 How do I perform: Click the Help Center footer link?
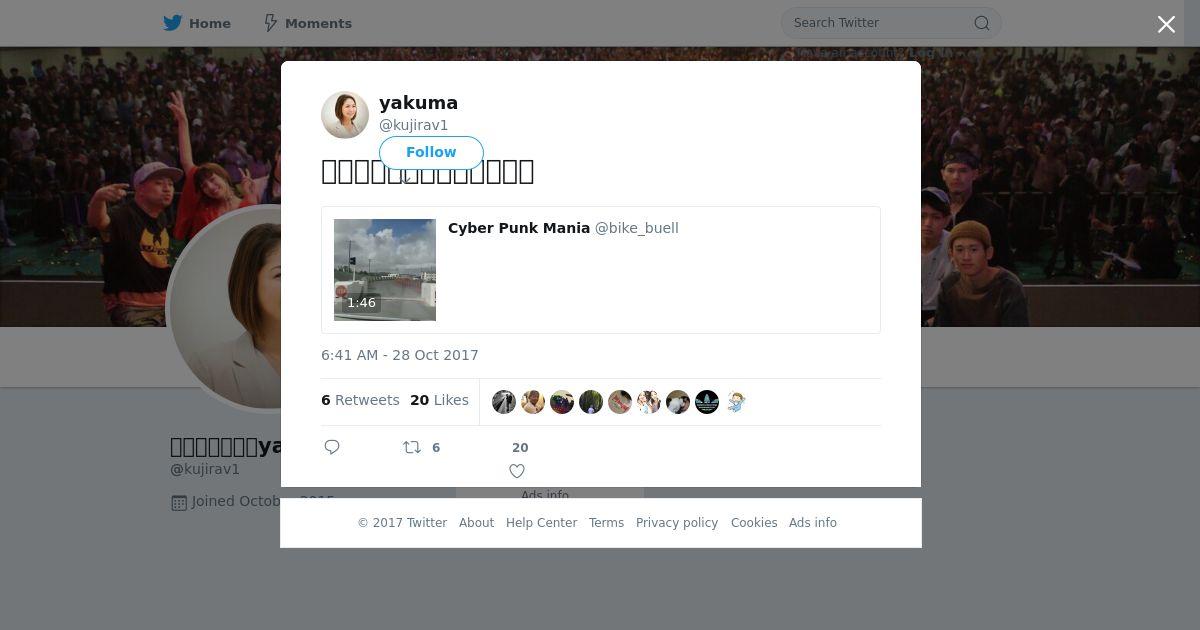(541, 523)
